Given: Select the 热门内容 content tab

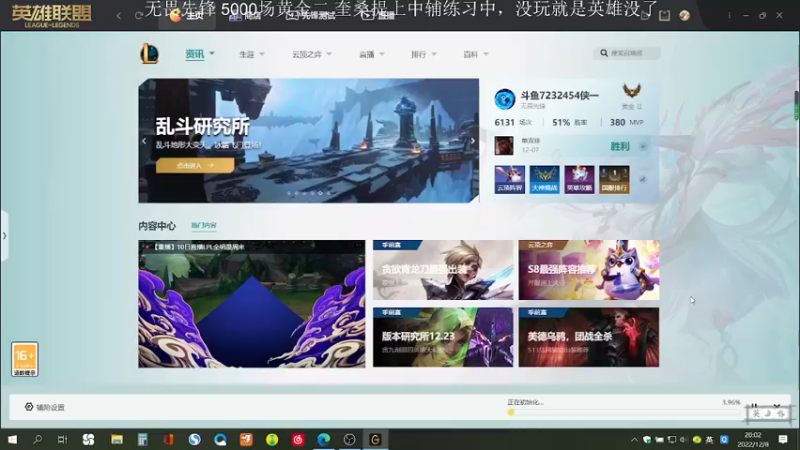Looking at the screenshot, I should [x=204, y=226].
